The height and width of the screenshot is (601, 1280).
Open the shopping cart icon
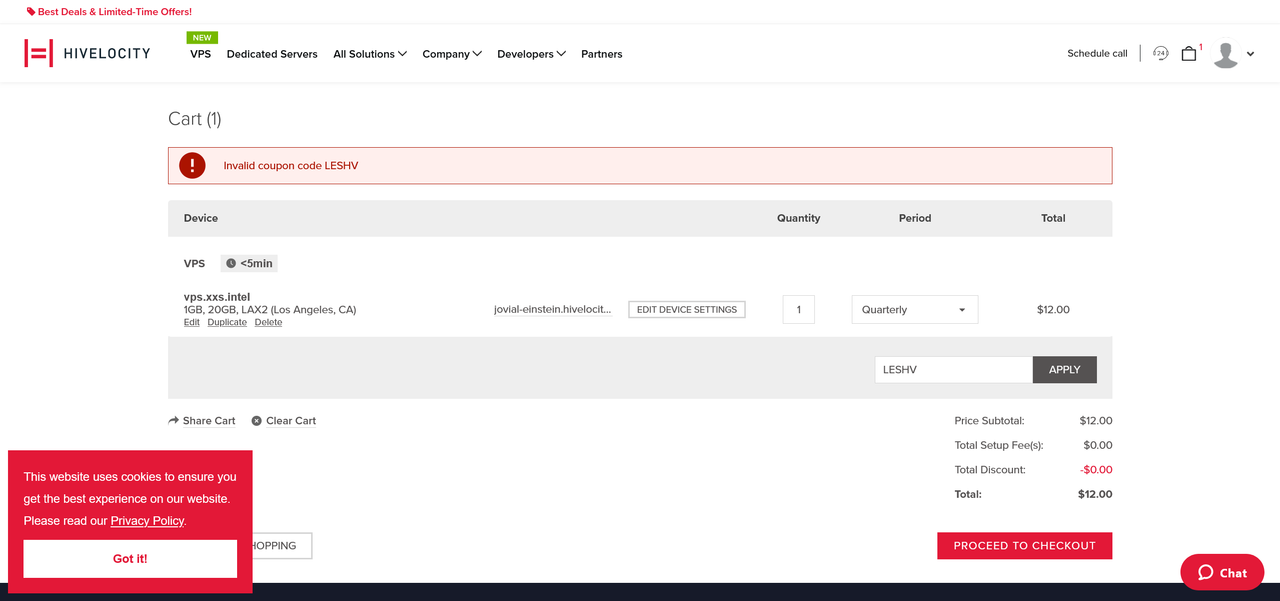coord(1189,54)
